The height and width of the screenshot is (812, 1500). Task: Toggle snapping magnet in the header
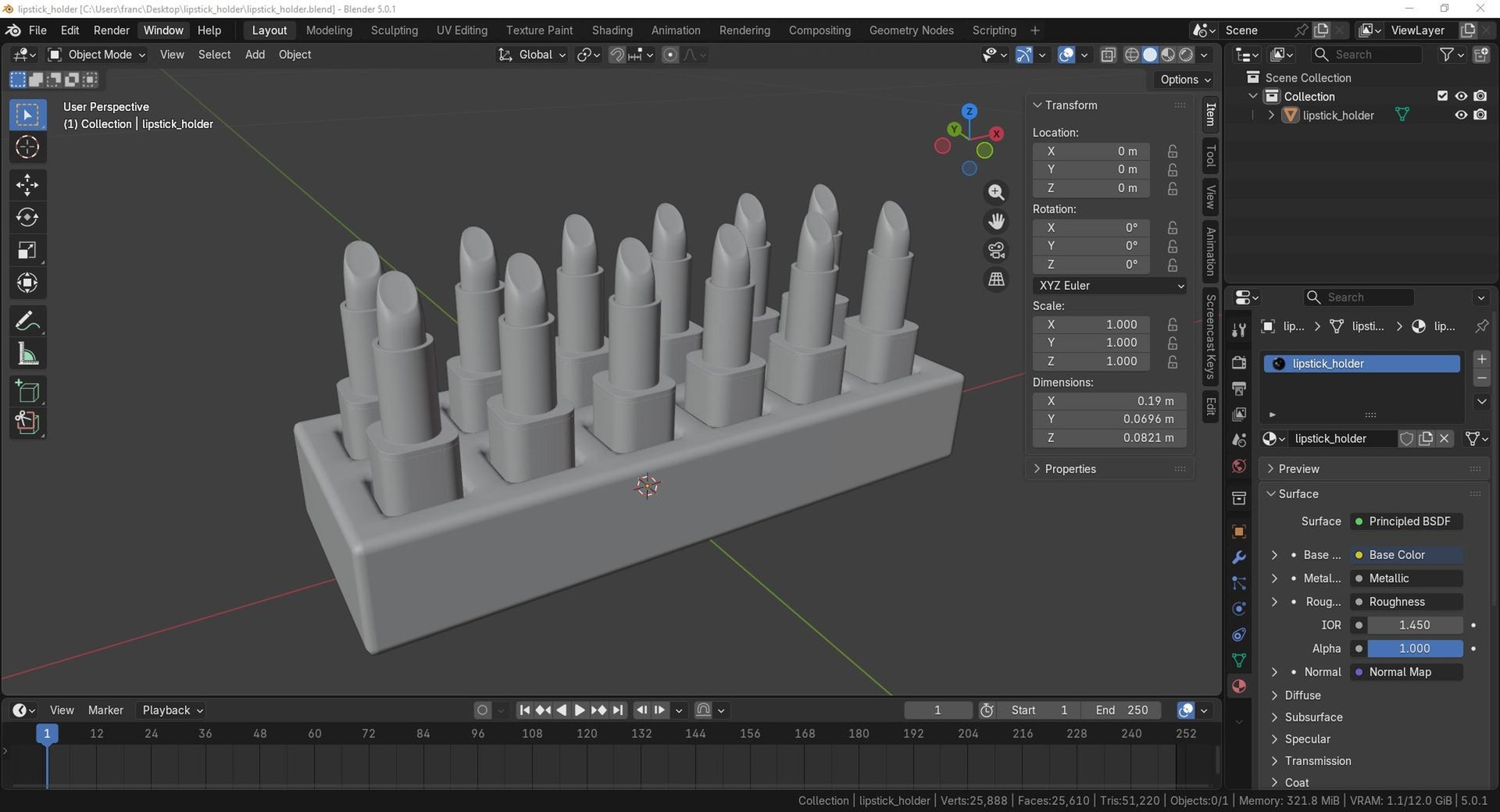point(616,55)
